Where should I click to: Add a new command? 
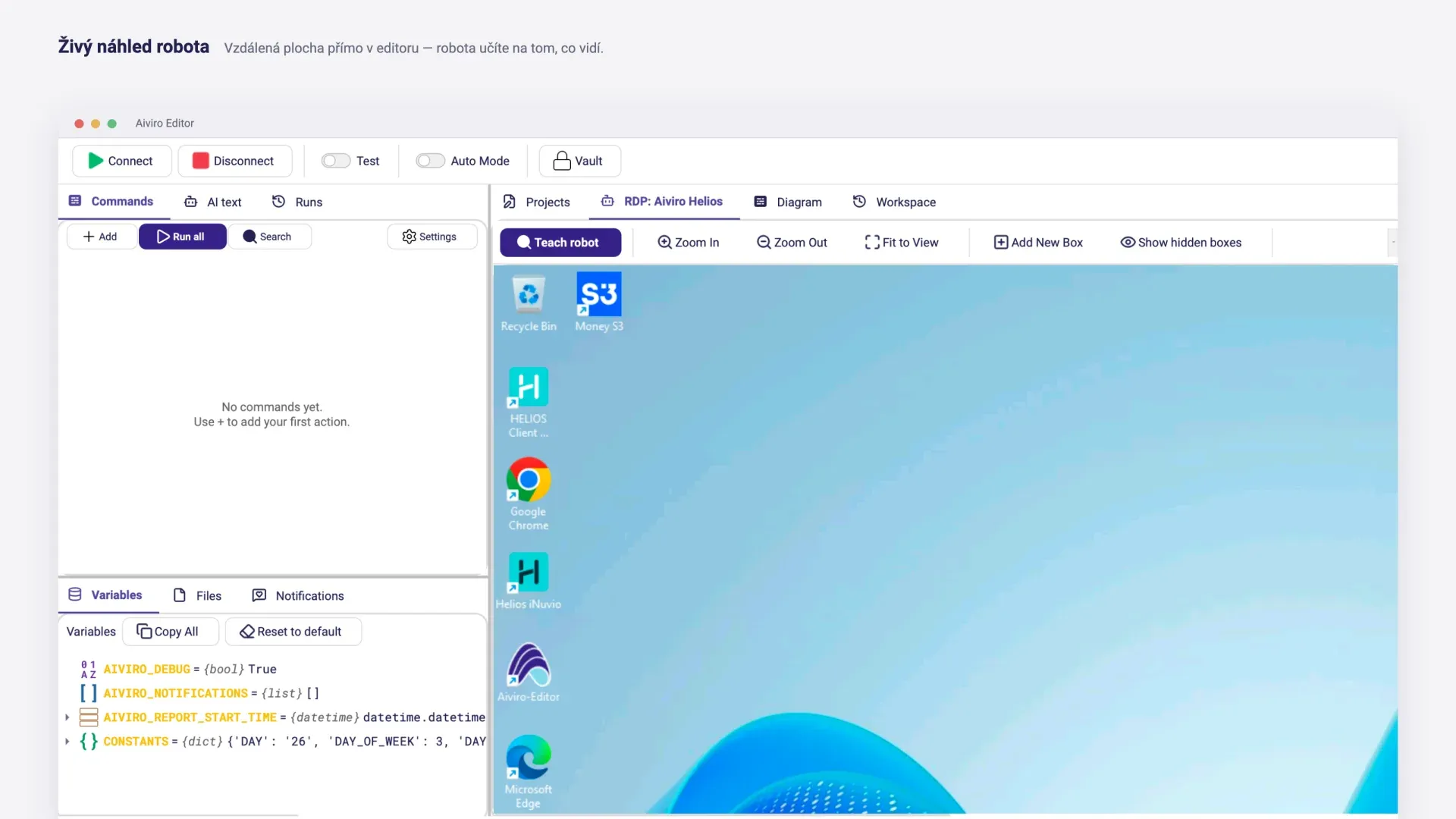(102, 237)
